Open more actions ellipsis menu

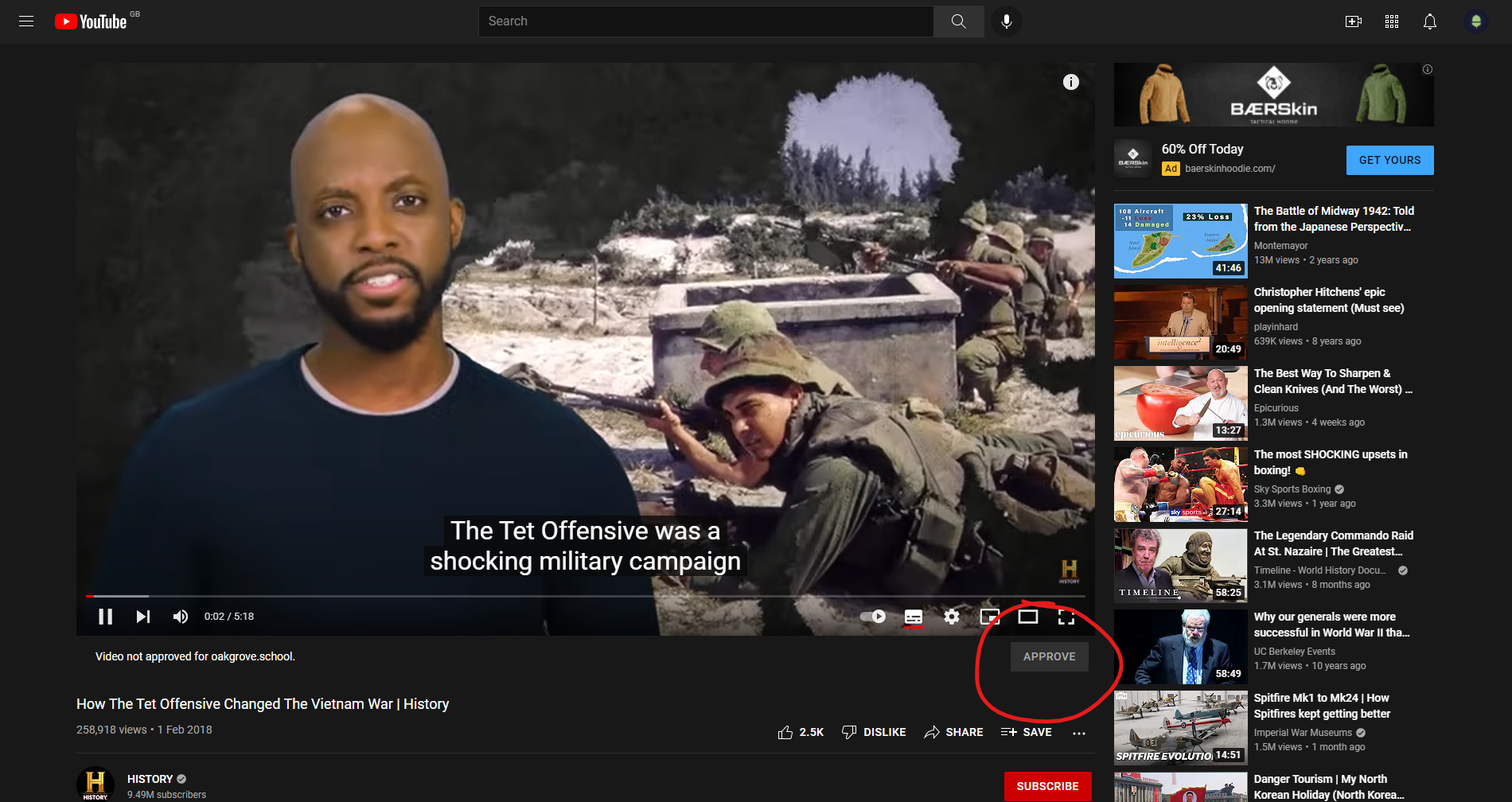(x=1079, y=733)
